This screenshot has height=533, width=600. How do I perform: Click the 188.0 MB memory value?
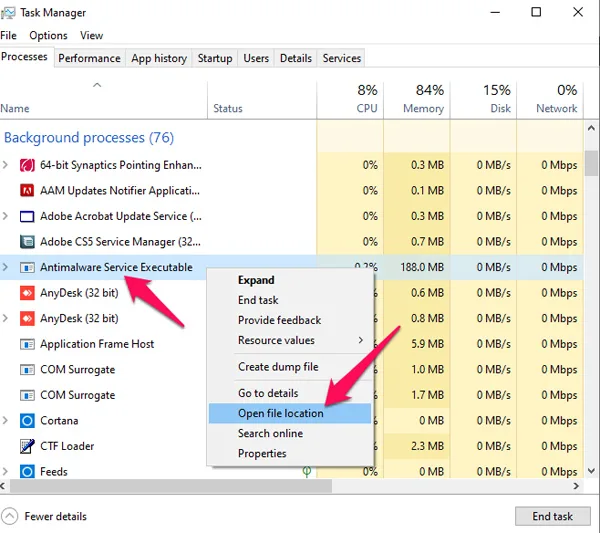(422, 267)
